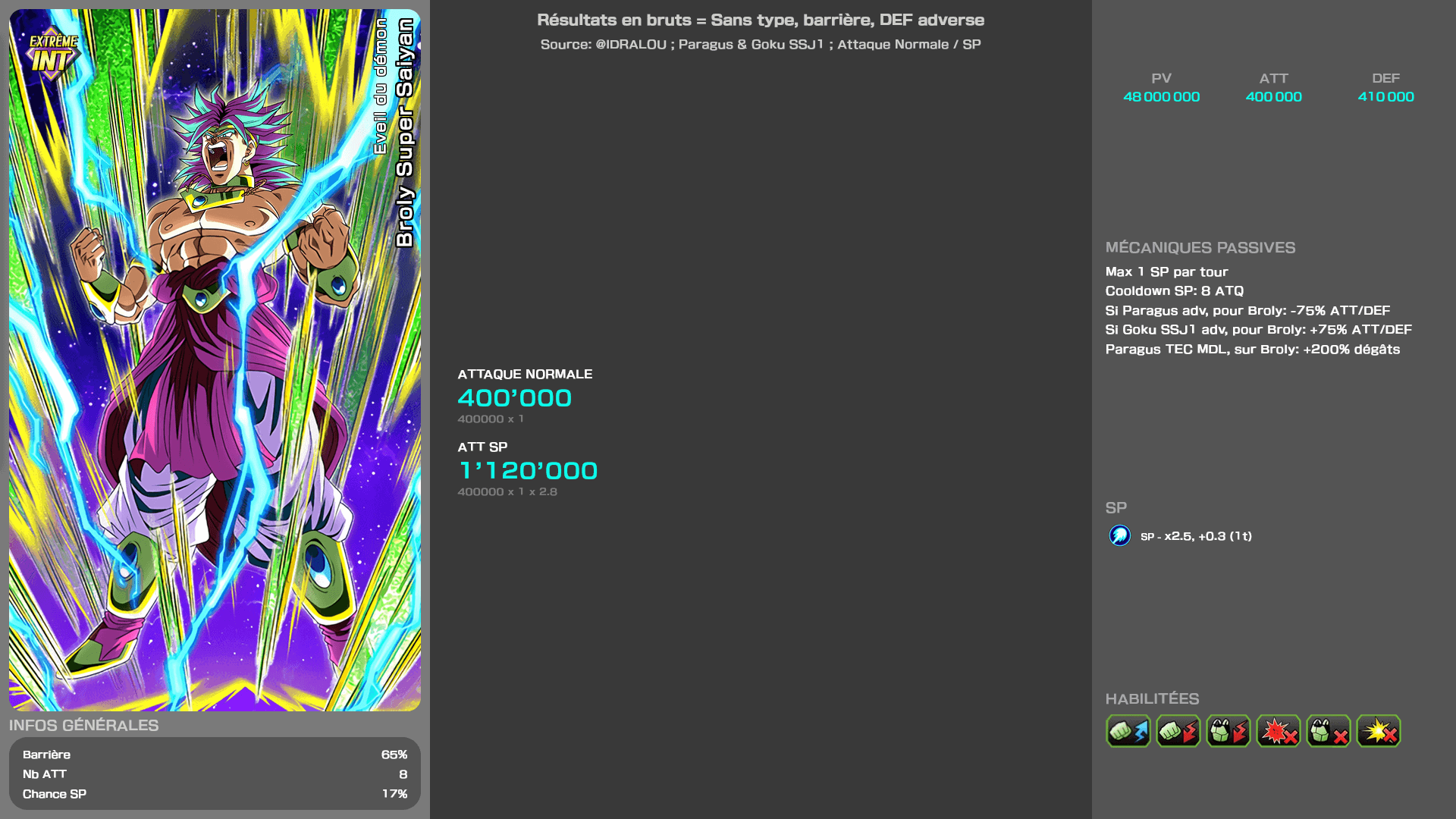Click the Paragus adv -75% ATT/DEF line

click(1247, 311)
